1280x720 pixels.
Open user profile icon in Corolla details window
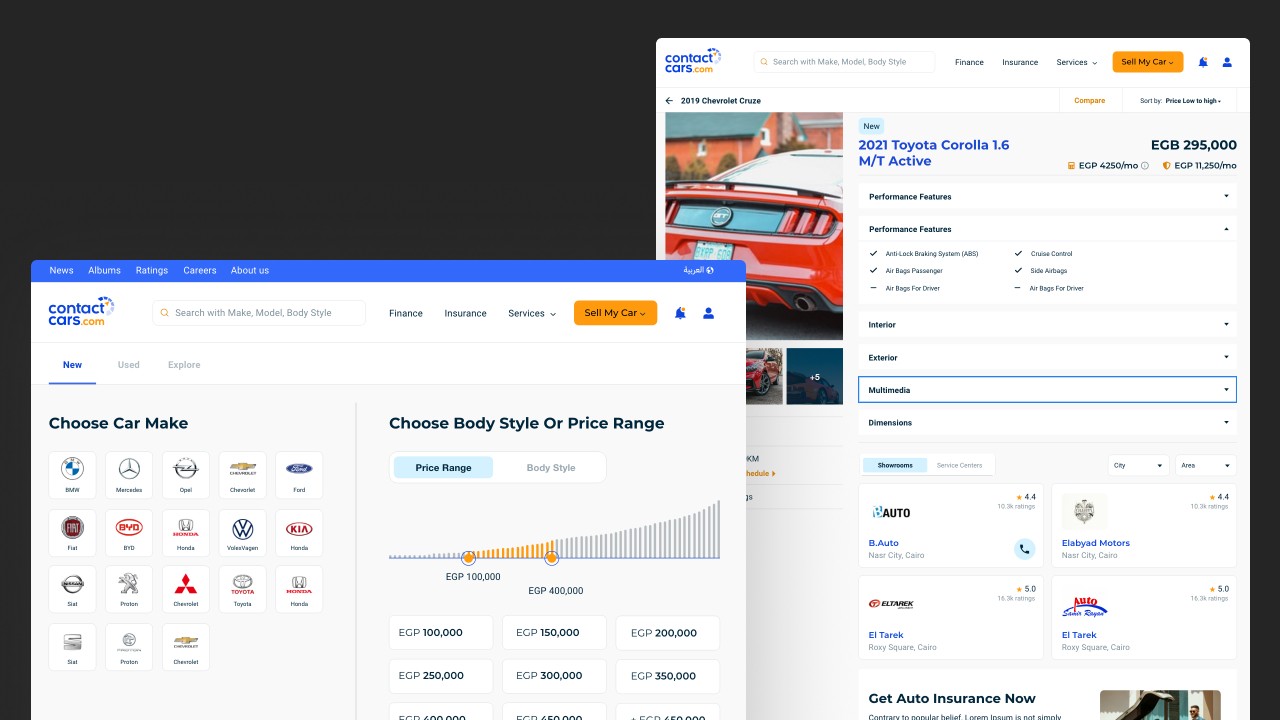(x=1227, y=62)
